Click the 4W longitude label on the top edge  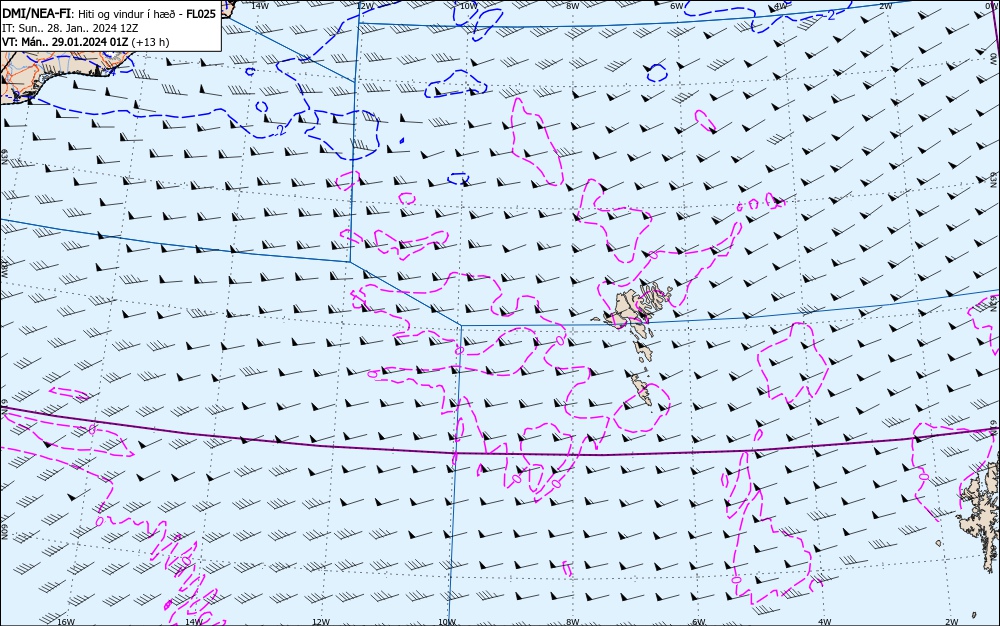(x=781, y=6)
